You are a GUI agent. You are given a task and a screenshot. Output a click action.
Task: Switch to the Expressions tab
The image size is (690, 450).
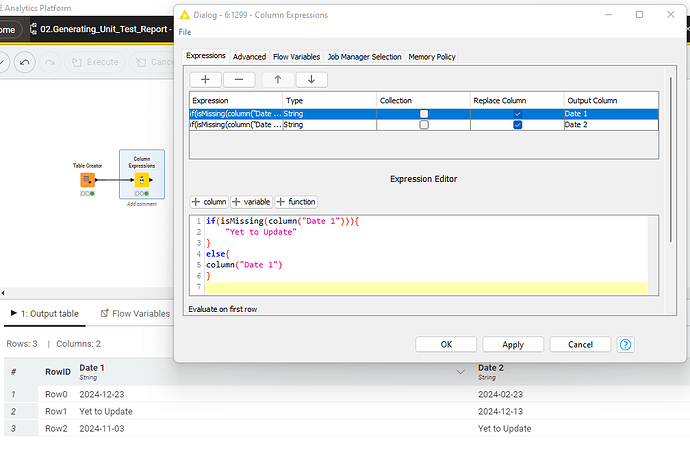[206, 56]
